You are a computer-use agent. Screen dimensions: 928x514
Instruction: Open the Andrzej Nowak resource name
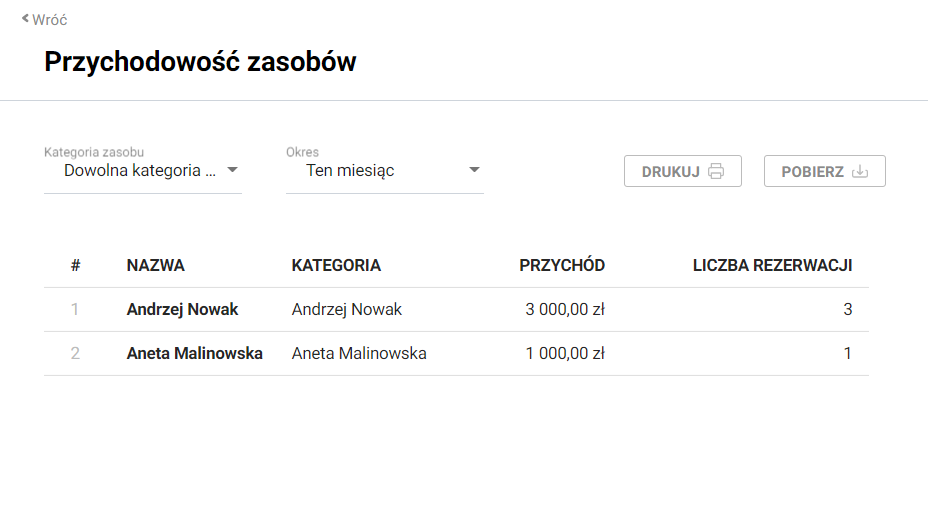[182, 309]
